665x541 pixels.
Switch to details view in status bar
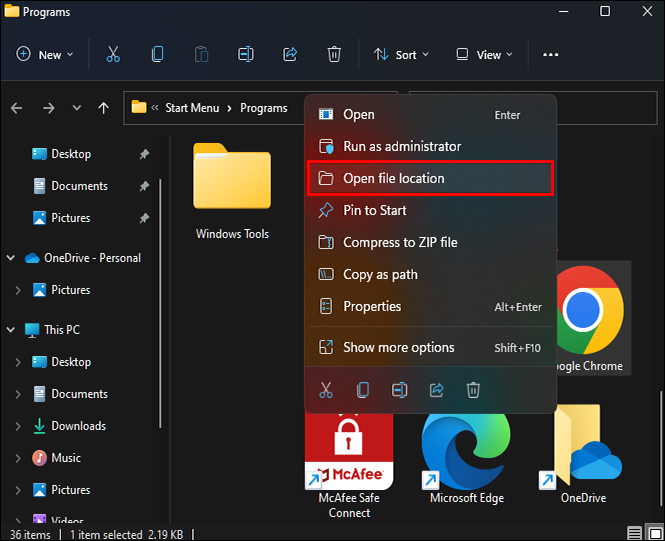(634, 532)
